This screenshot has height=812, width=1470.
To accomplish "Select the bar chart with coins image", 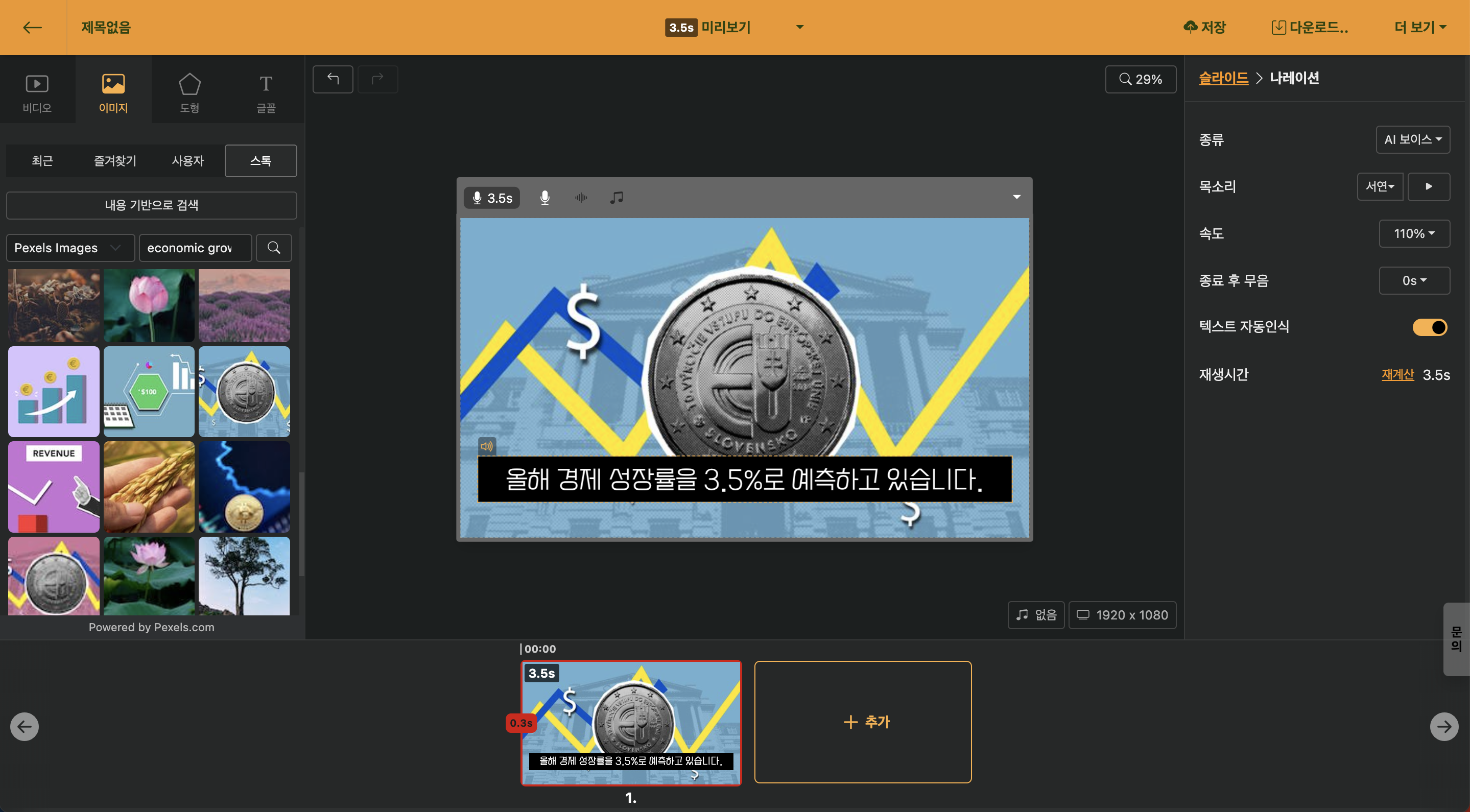I will point(54,392).
